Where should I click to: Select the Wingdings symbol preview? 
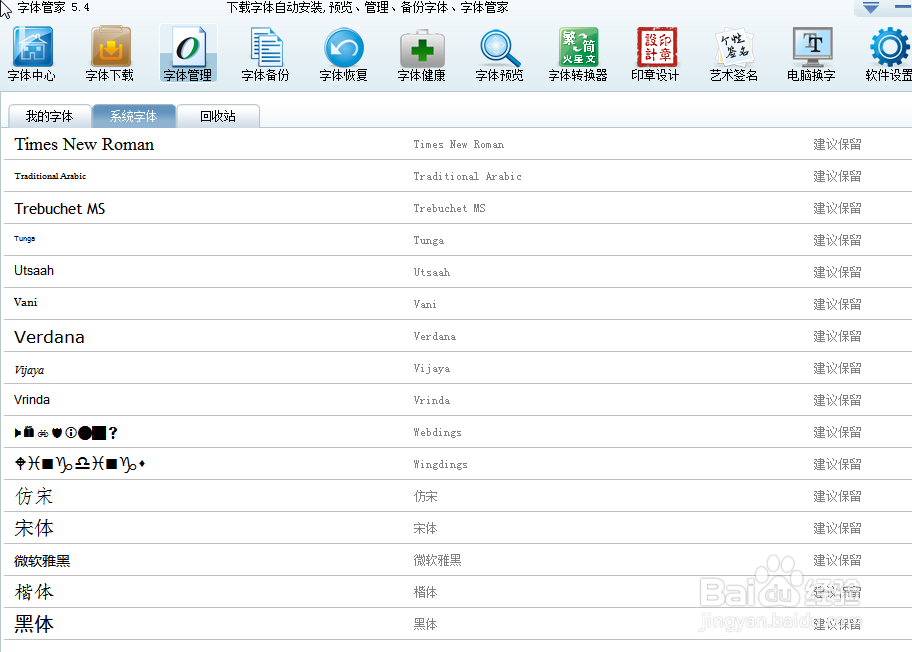click(80, 464)
